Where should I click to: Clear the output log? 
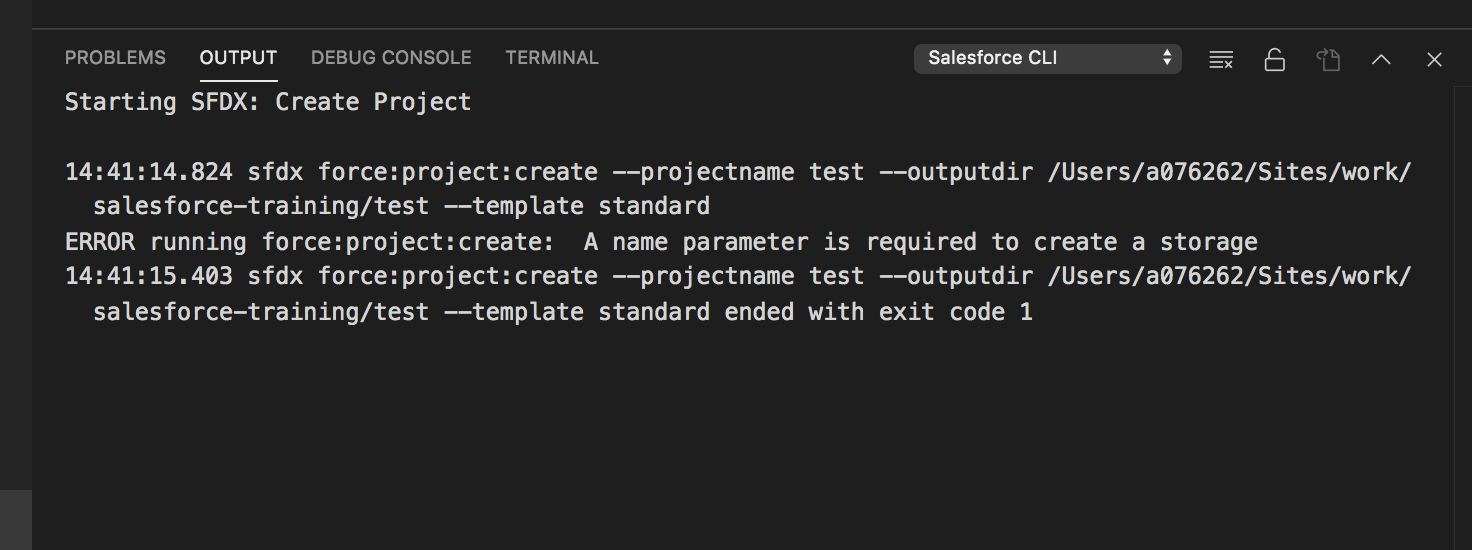pos(1220,59)
